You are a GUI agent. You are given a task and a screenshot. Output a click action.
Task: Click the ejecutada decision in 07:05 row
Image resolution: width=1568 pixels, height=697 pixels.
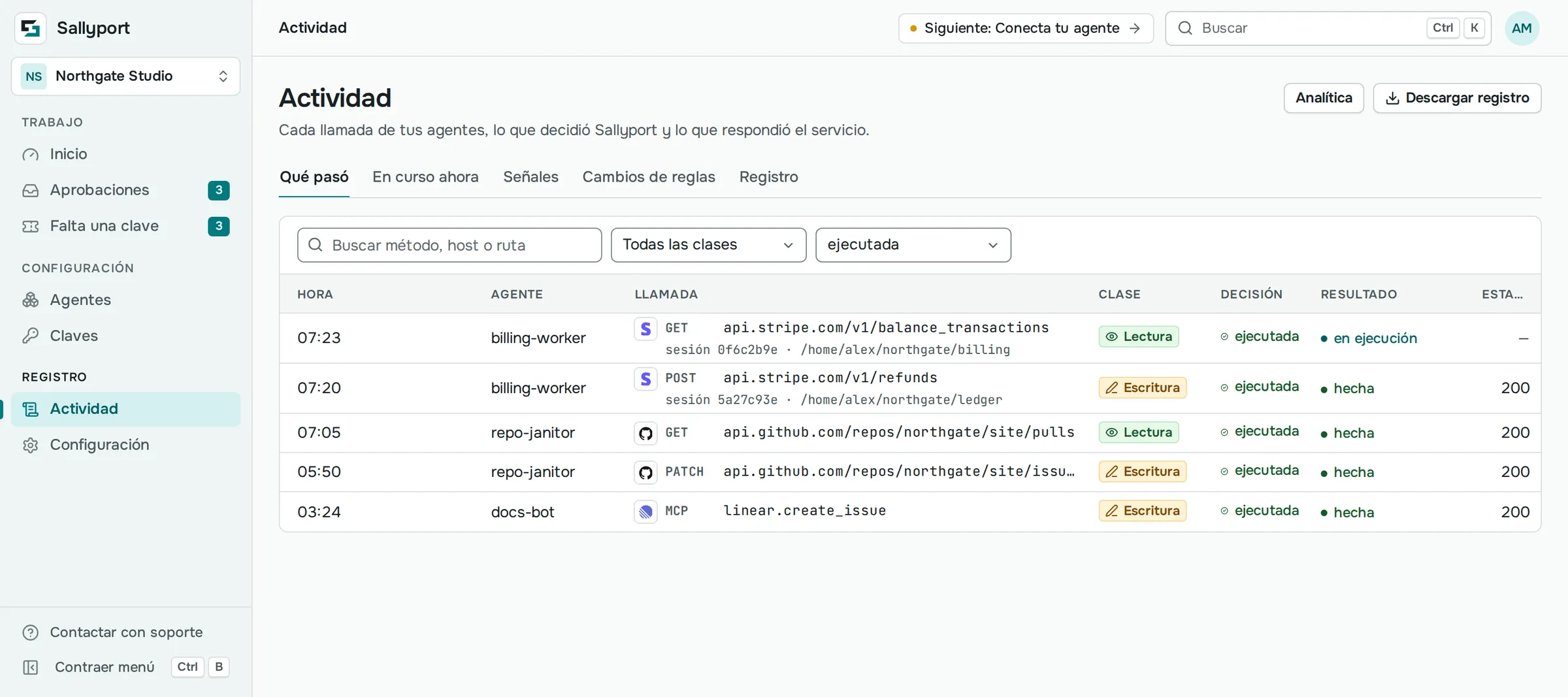[1259, 432]
